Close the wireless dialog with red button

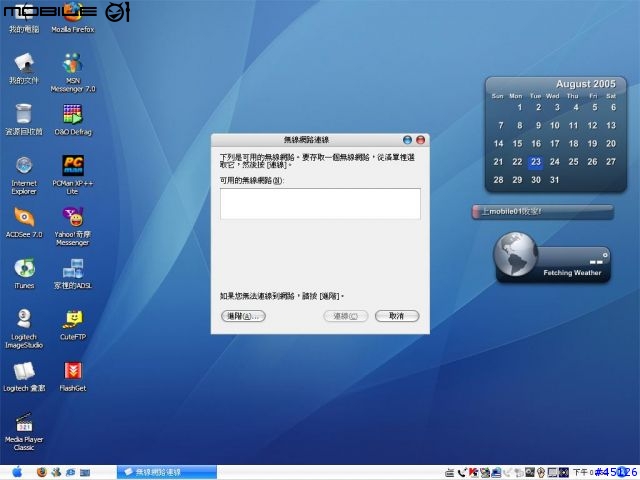click(420, 140)
